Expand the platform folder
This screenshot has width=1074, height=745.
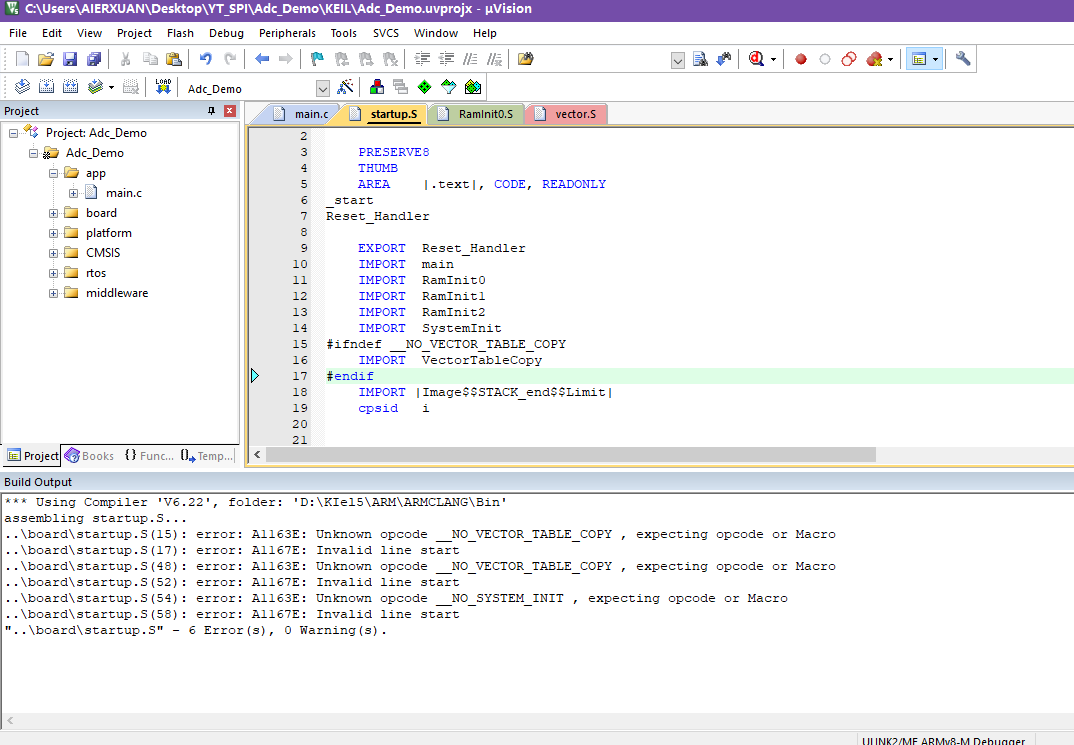coord(53,233)
